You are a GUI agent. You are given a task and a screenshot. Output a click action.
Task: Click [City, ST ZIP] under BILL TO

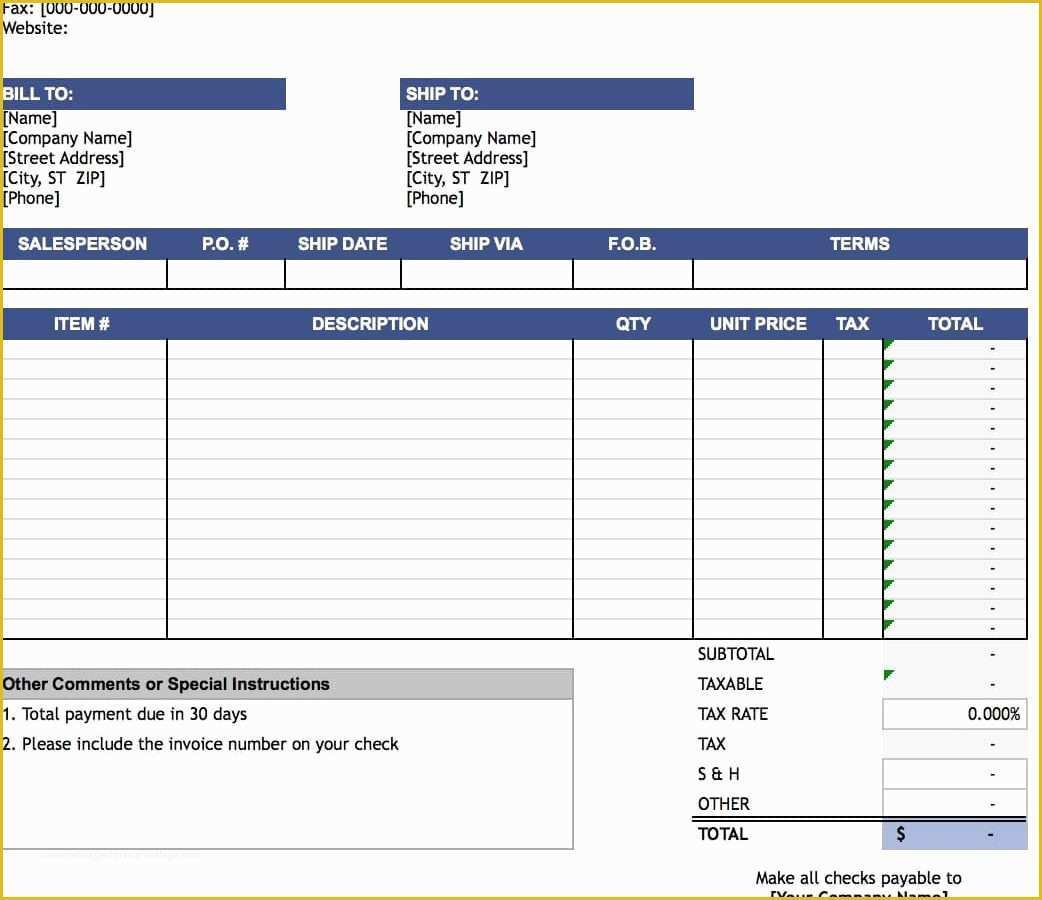point(54,178)
